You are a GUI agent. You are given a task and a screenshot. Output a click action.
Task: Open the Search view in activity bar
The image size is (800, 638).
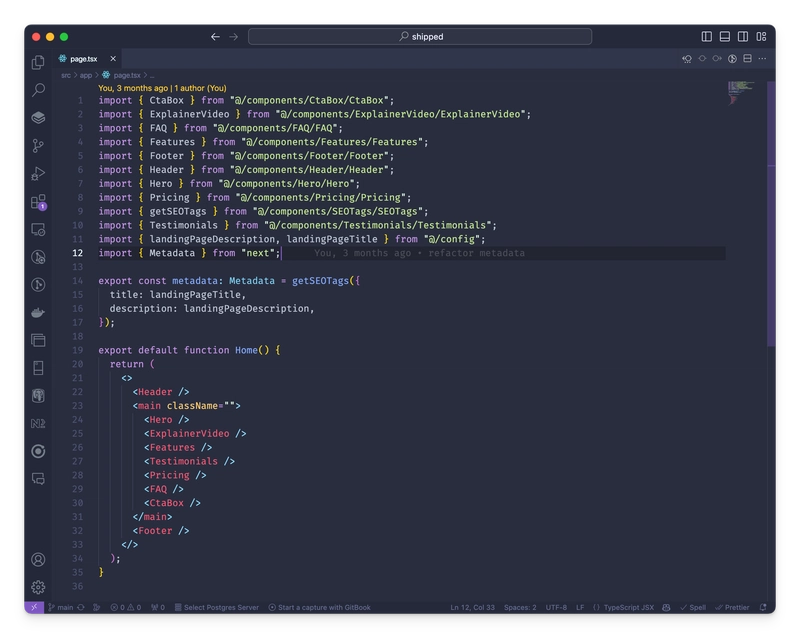pos(38,90)
